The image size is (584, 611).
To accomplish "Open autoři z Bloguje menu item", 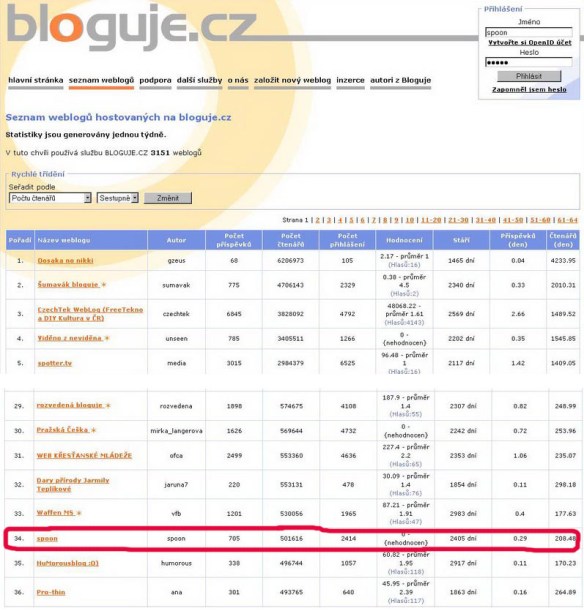I will pos(401,80).
